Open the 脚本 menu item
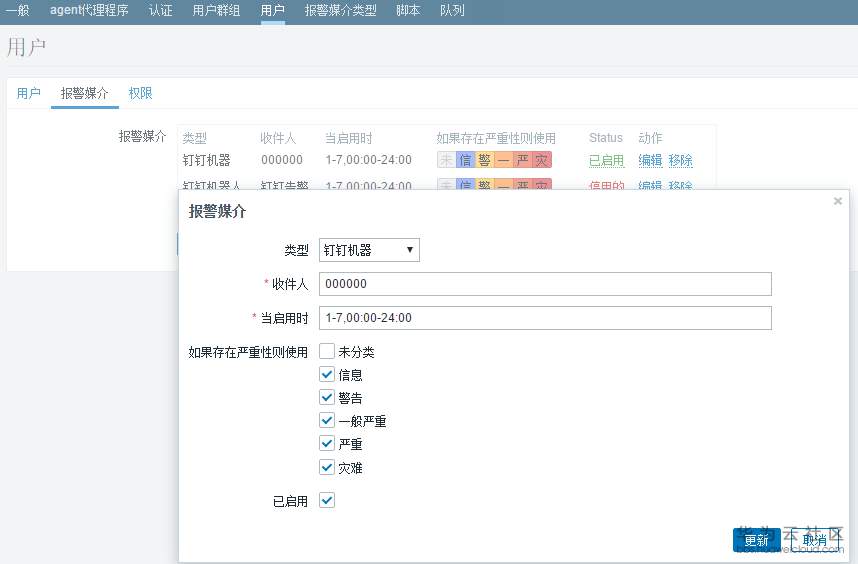 click(x=408, y=10)
